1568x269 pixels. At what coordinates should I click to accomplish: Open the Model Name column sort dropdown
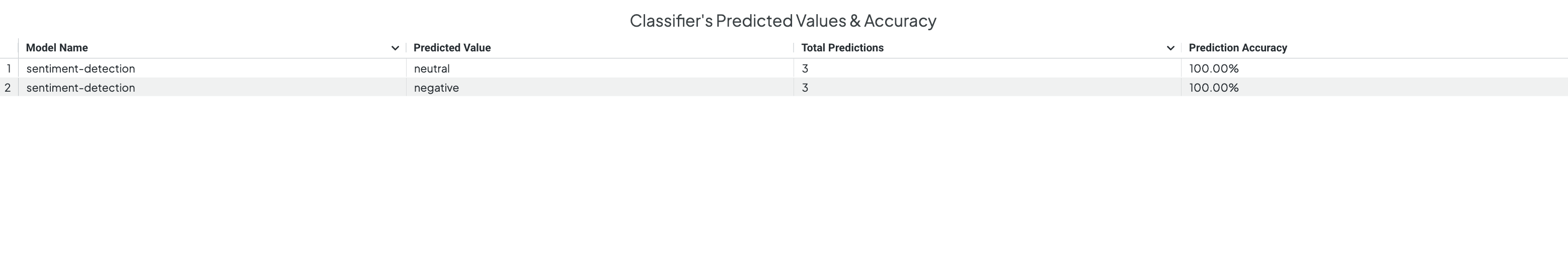pos(395,48)
